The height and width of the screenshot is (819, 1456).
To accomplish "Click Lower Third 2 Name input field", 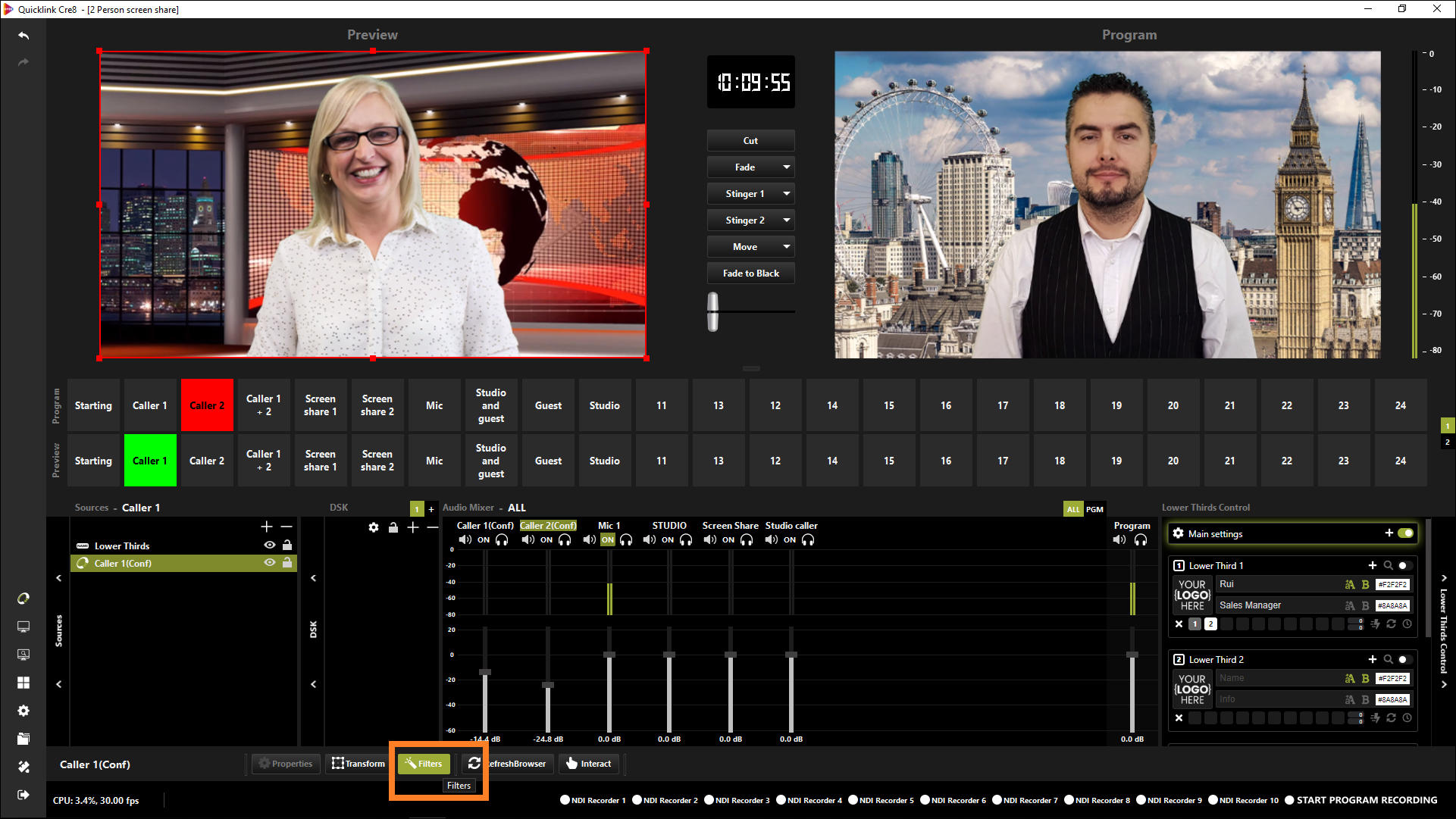I will pos(1277,678).
